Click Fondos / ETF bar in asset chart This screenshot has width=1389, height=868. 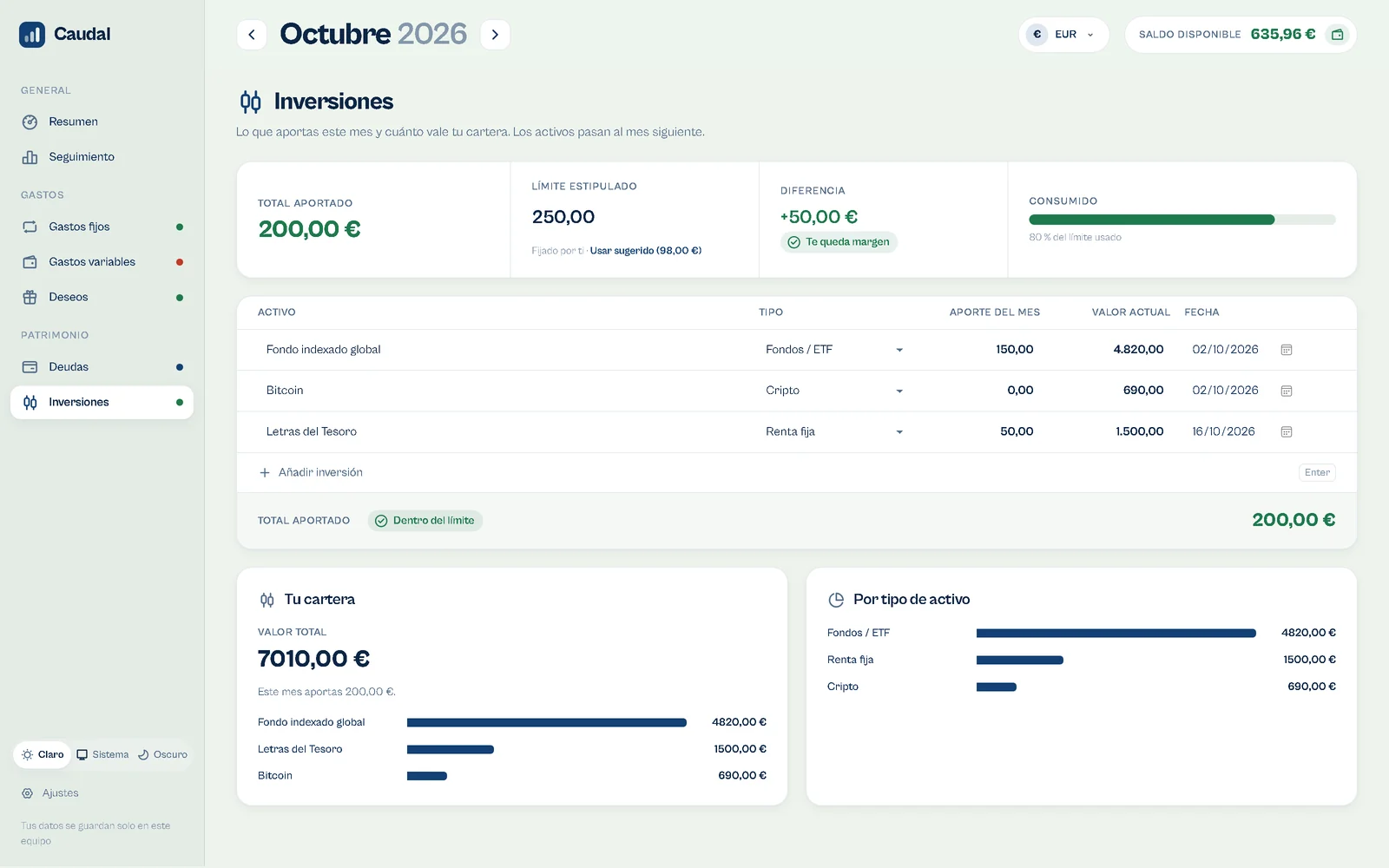(x=1116, y=634)
